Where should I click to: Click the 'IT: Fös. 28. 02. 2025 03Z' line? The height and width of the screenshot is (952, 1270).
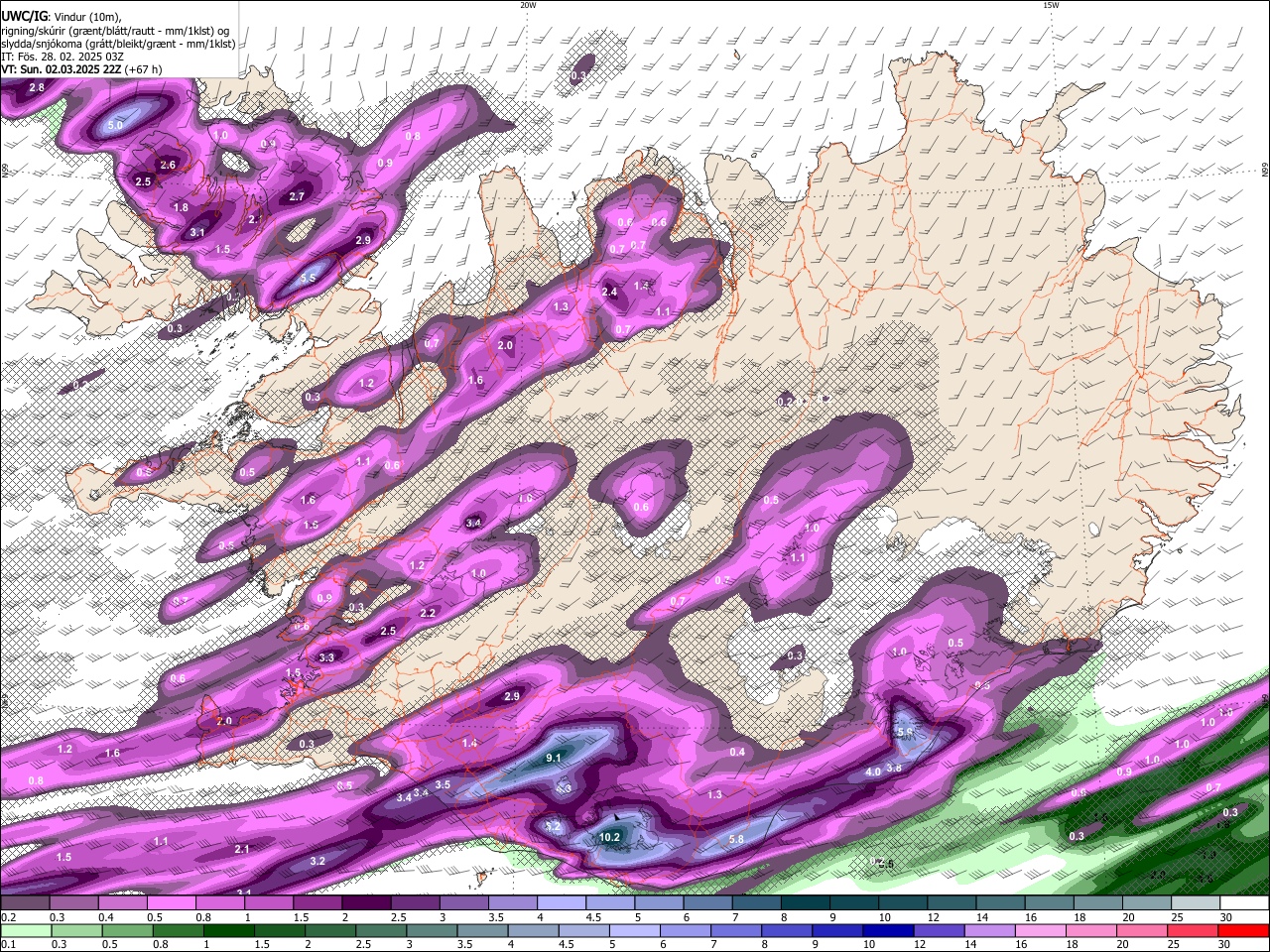click(62, 57)
